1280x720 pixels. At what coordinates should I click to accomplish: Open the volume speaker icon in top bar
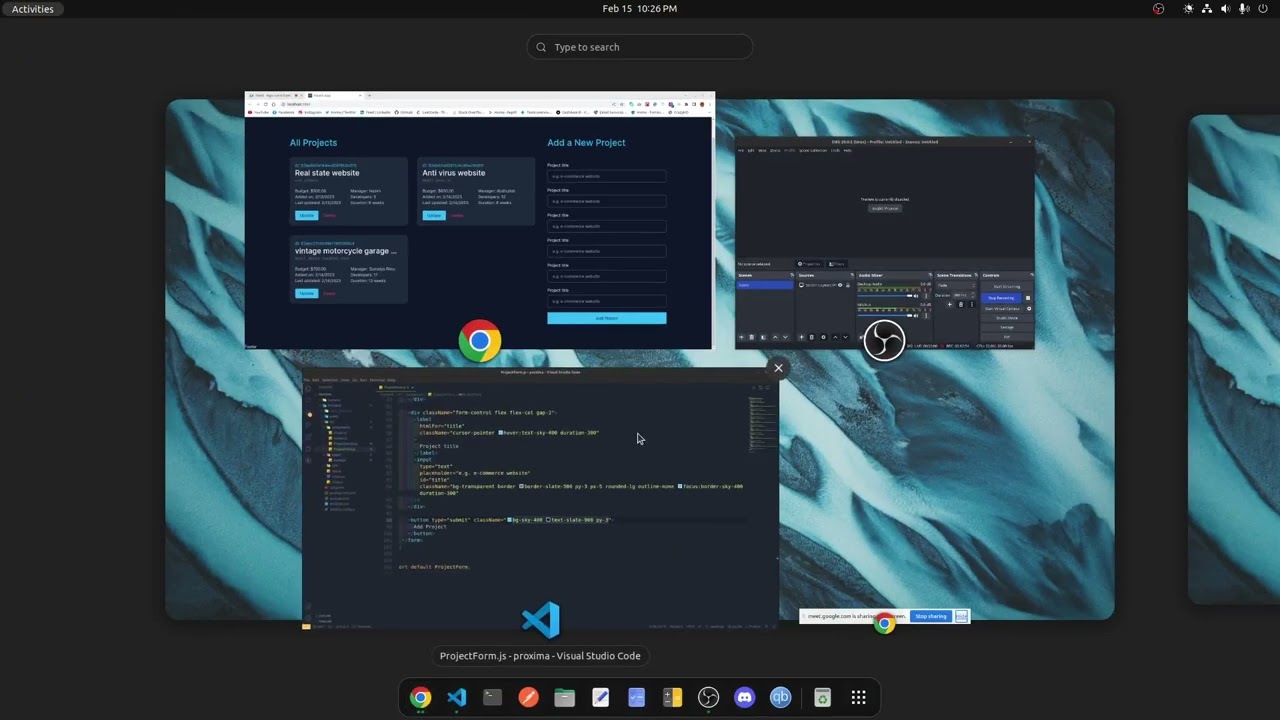pos(1225,9)
